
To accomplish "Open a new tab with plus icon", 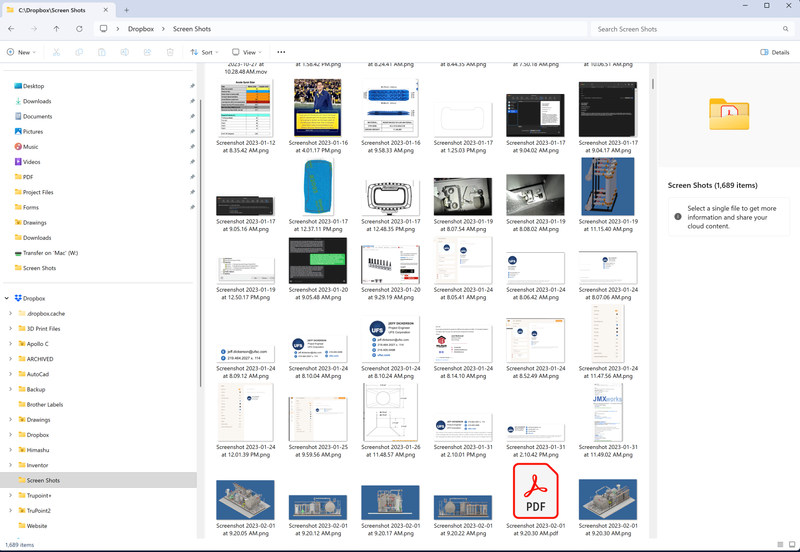I will (126, 8).
